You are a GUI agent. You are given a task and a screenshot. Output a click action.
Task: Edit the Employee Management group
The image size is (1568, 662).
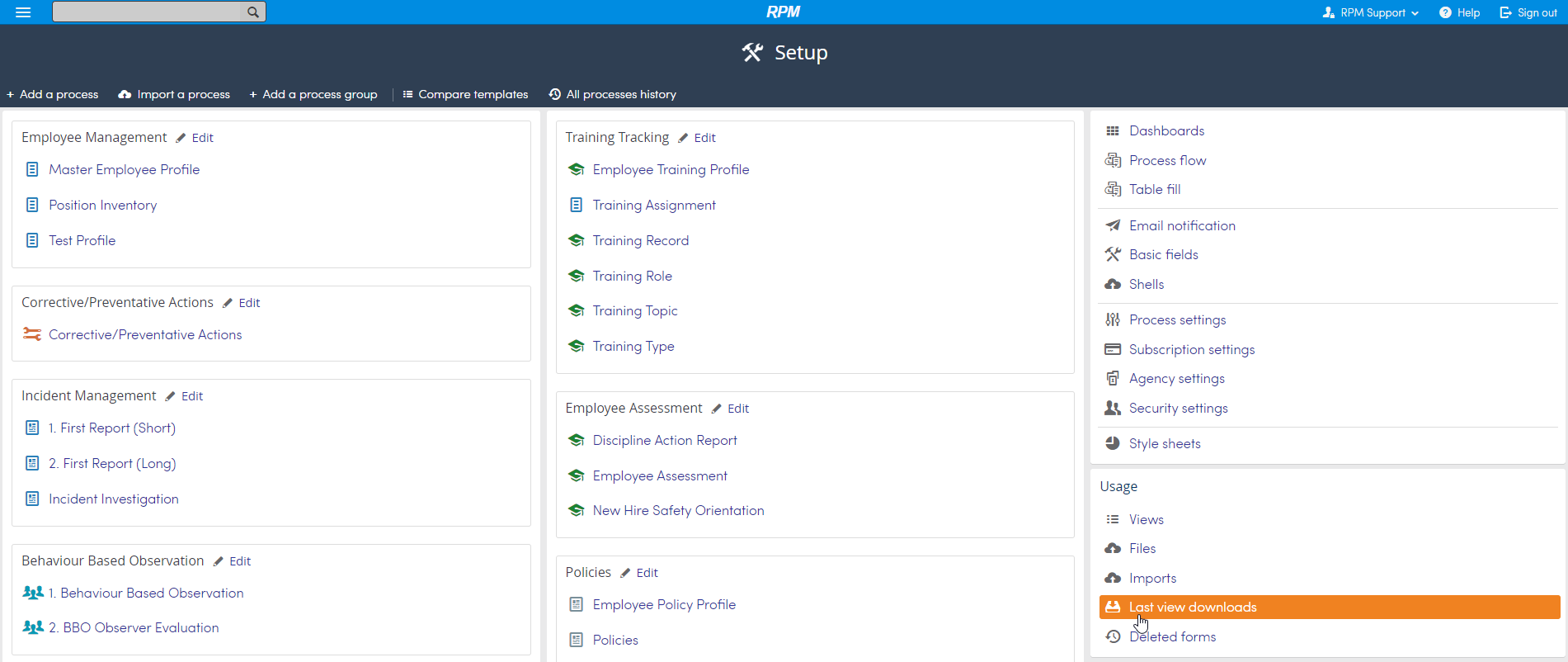click(x=195, y=138)
